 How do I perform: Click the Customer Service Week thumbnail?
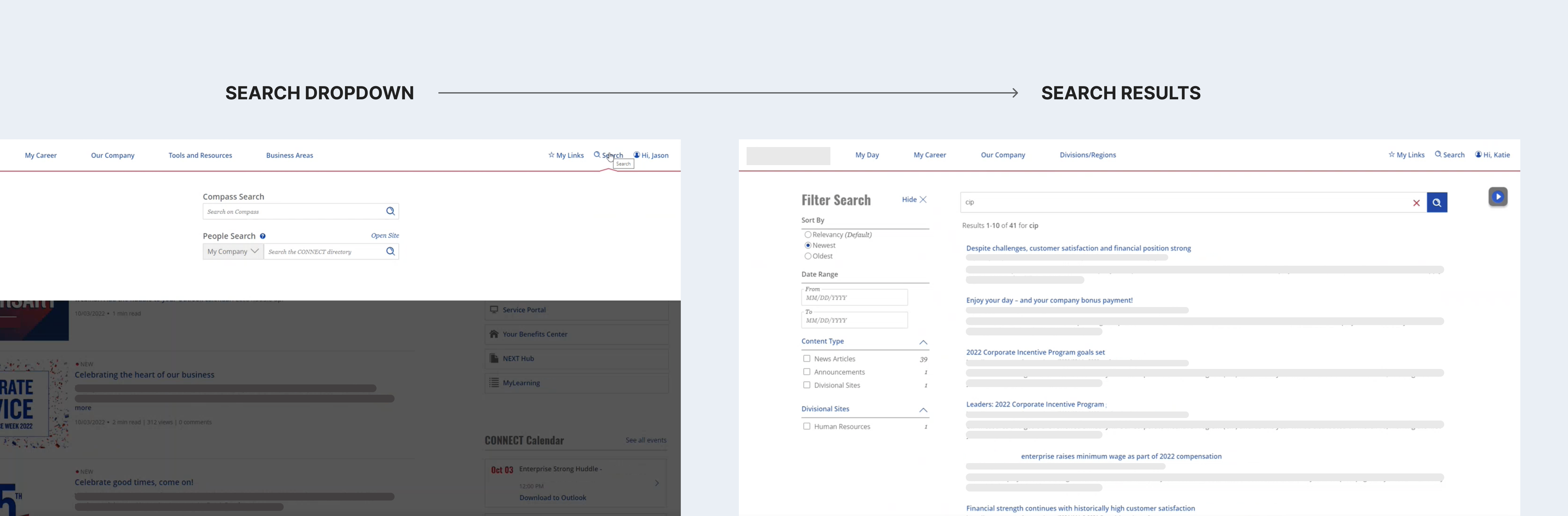click(34, 403)
